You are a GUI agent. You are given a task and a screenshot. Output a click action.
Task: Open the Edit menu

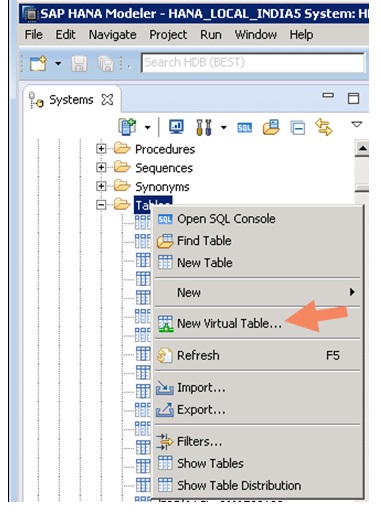[65, 35]
